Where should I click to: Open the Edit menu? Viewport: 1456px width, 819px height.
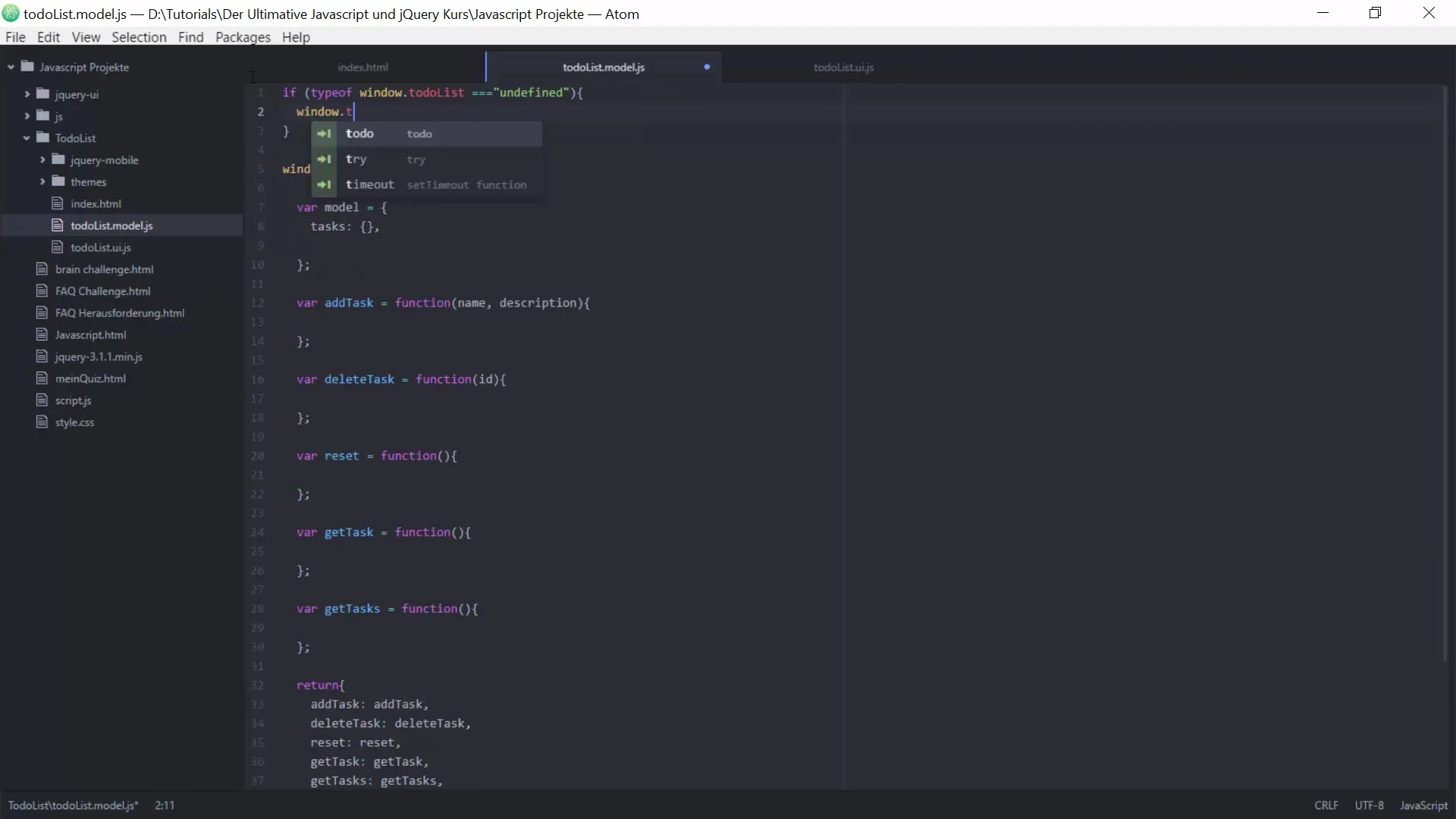click(49, 37)
